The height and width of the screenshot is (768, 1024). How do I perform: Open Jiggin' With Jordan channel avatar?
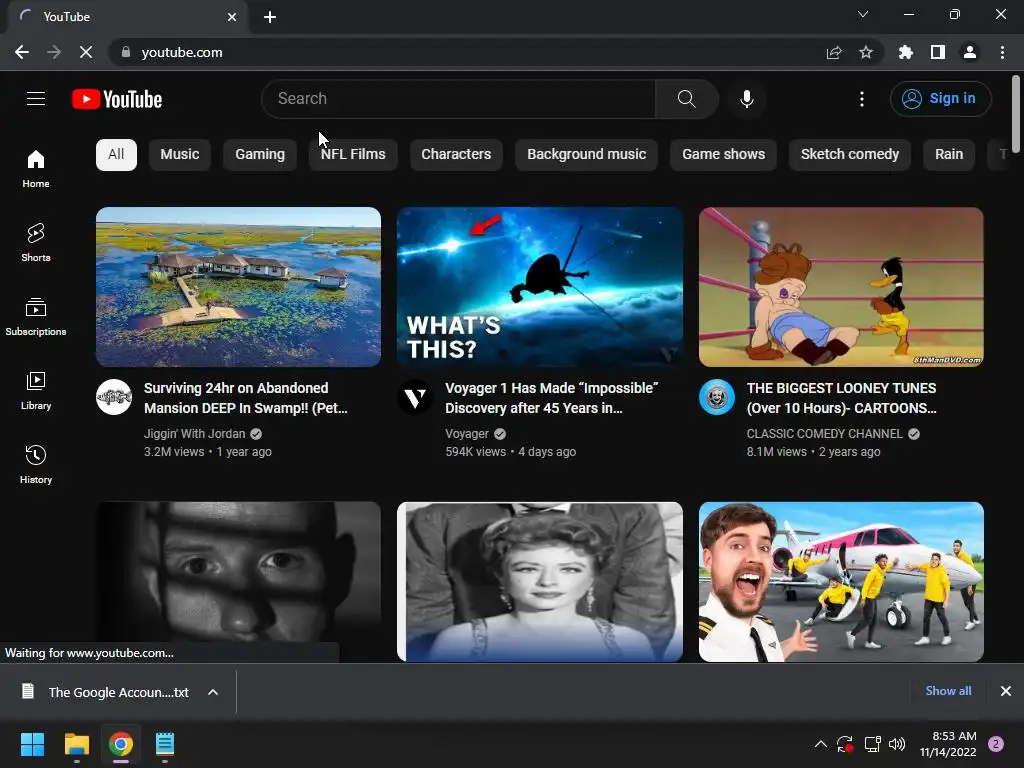(114, 397)
